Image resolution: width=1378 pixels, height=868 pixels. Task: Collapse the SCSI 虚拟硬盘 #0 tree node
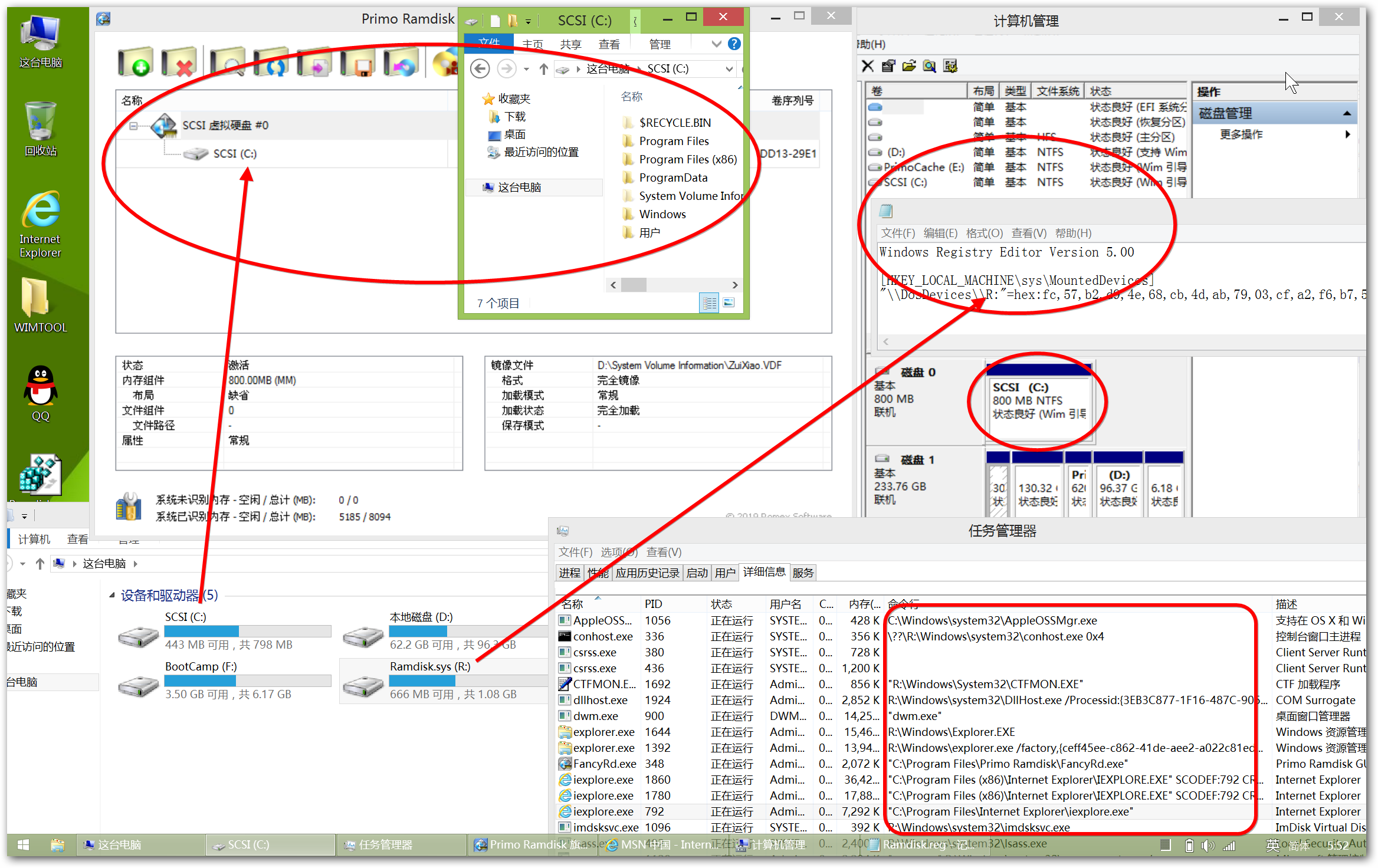(134, 126)
